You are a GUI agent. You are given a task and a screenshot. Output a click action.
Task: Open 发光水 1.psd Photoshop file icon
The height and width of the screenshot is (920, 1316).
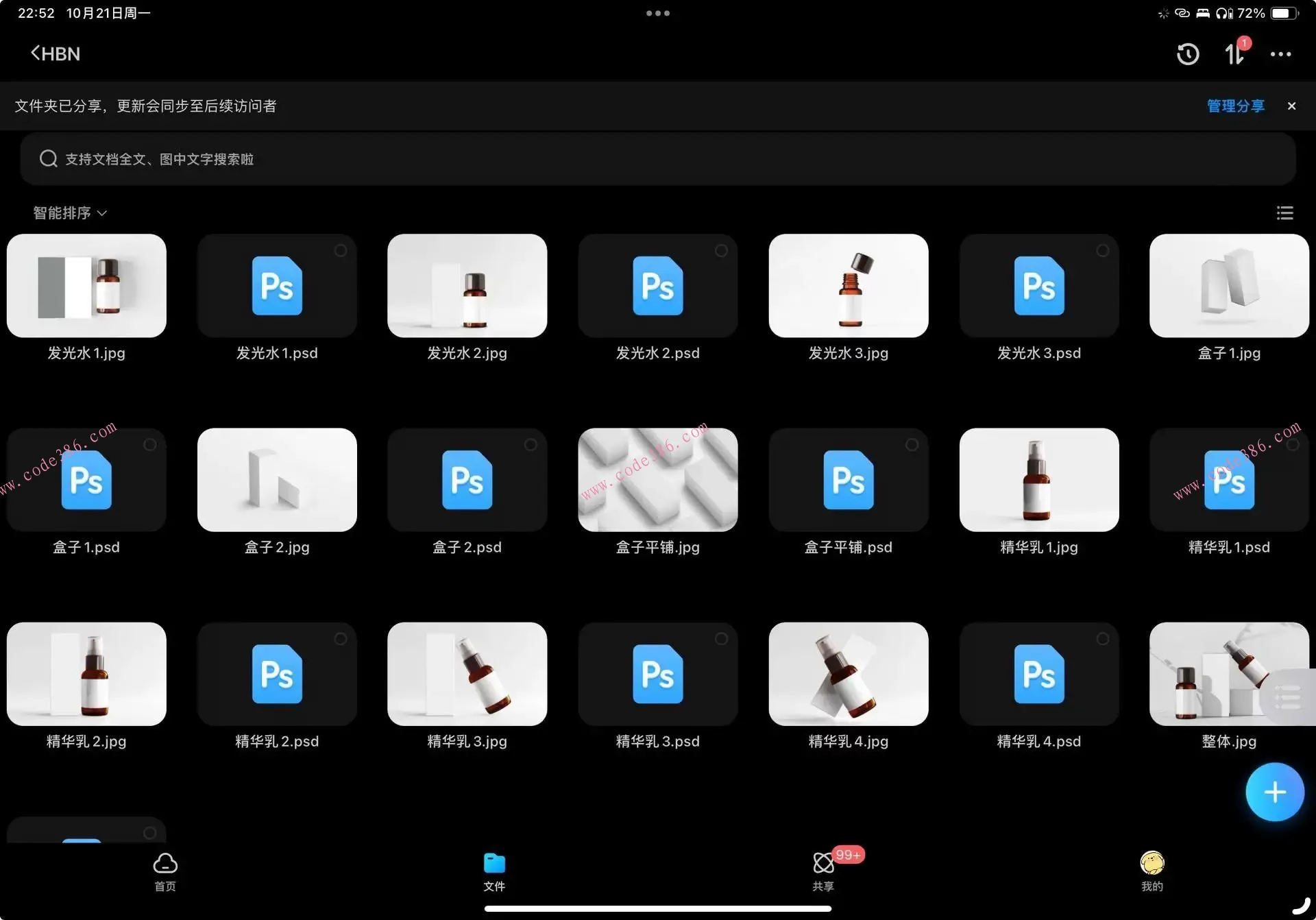click(277, 286)
